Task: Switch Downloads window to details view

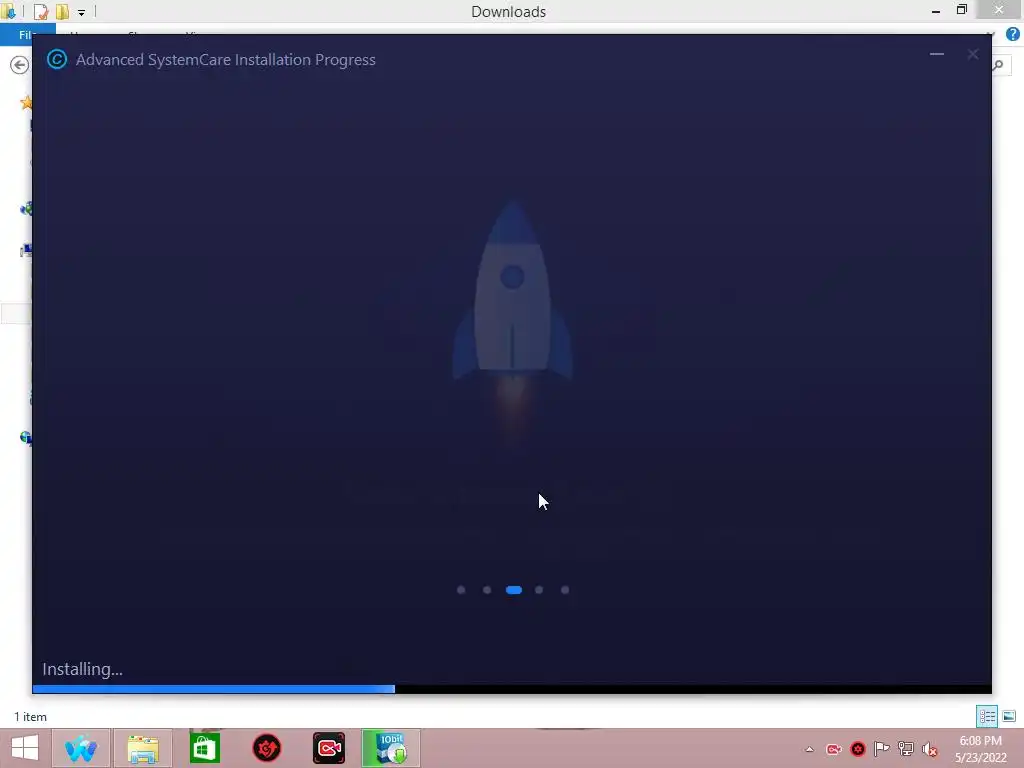Action: click(987, 716)
